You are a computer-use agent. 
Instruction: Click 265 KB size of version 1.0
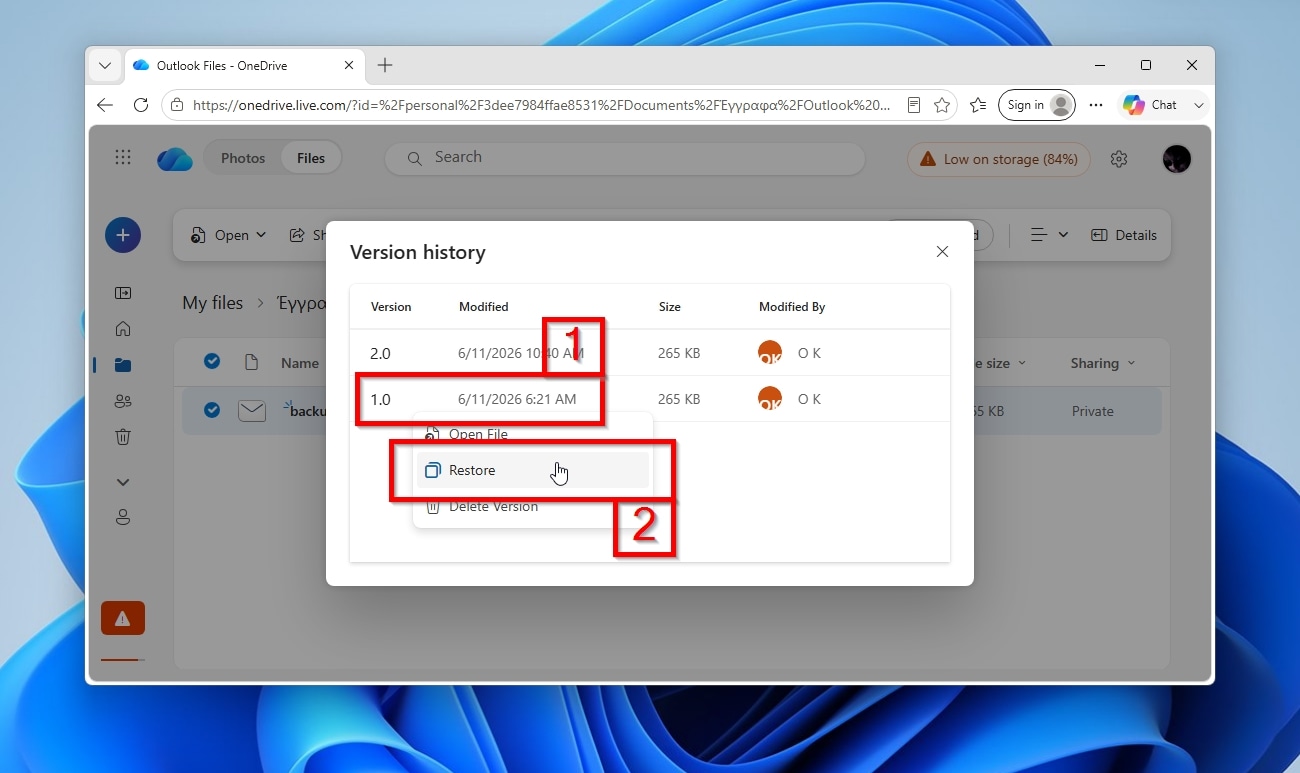[679, 399]
